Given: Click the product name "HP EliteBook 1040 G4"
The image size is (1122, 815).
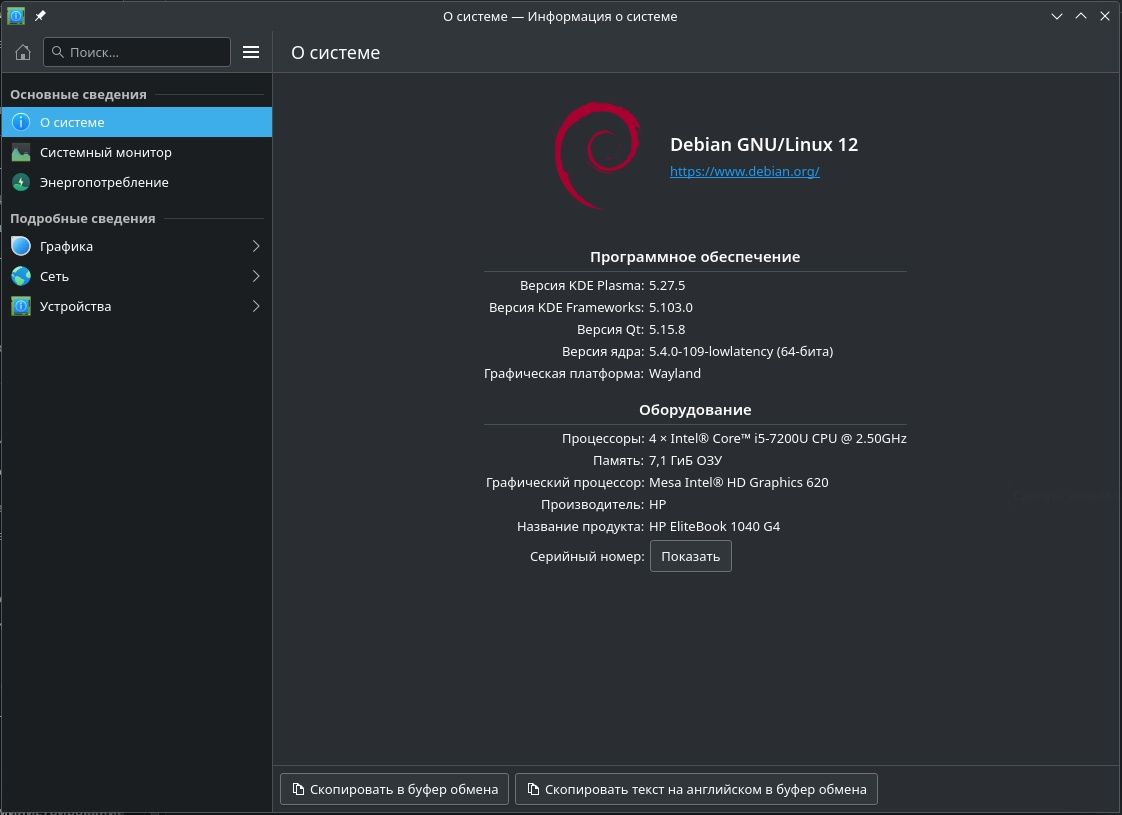Looking at the screenshot, I should click(x=714, y=527).
